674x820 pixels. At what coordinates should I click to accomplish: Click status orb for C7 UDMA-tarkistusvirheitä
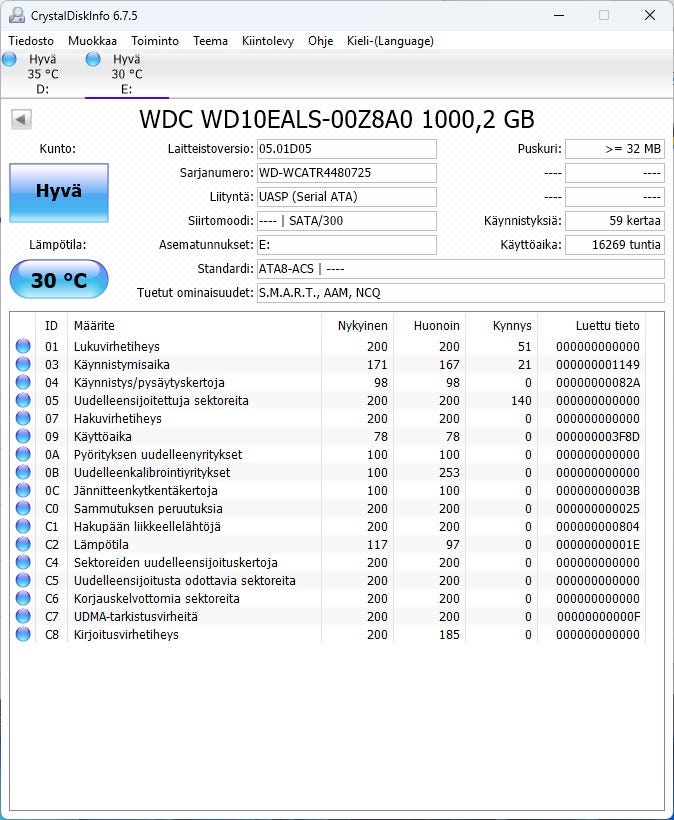coord(23,616)
